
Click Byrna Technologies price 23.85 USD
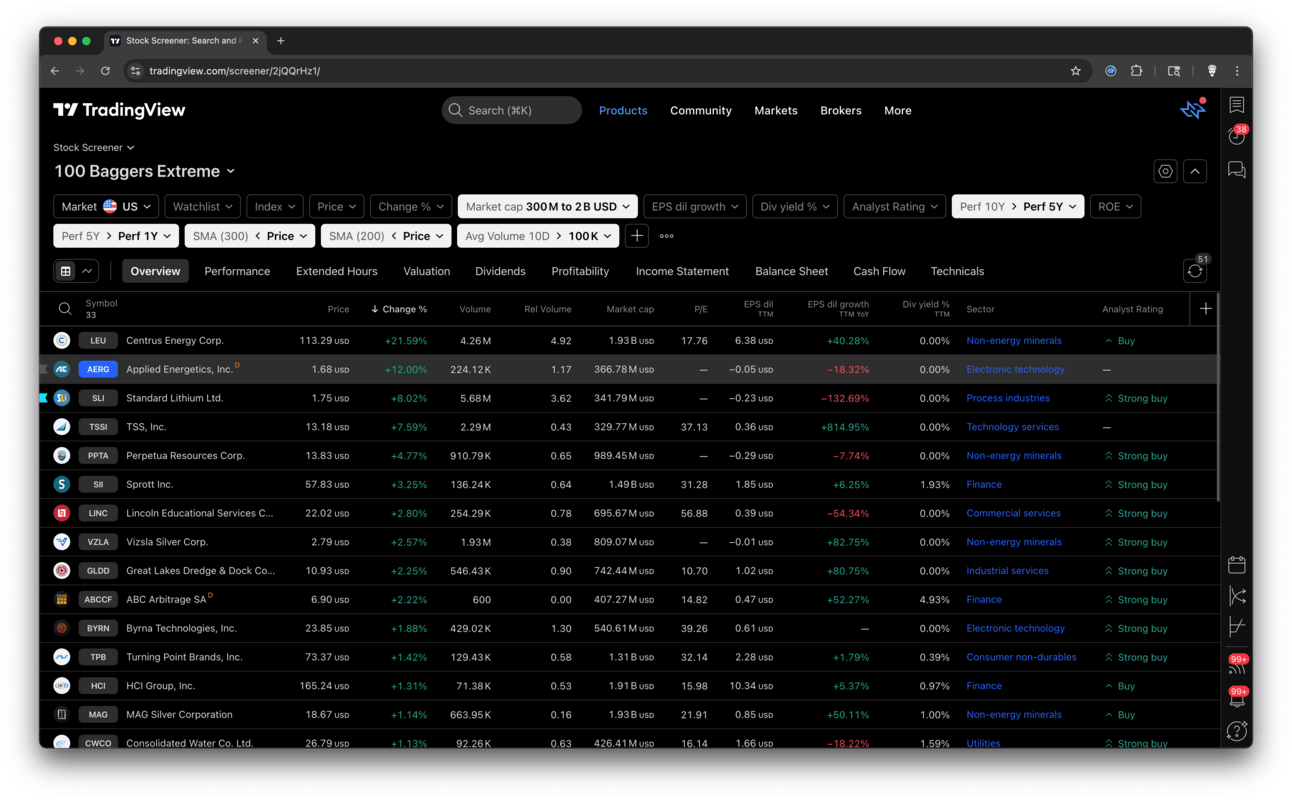(x=327, y=629)
